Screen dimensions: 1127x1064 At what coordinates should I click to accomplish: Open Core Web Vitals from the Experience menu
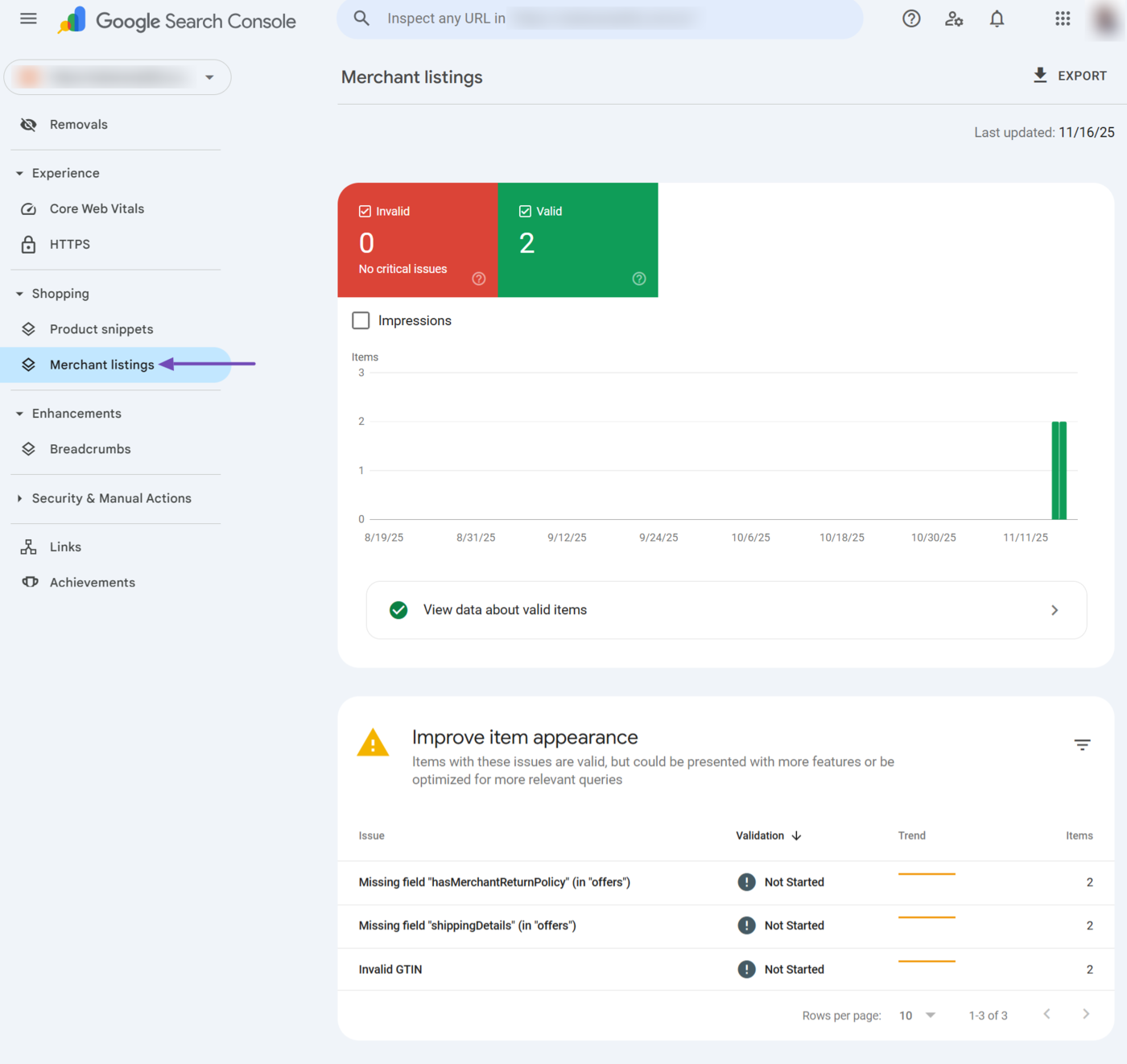tap(97, 208)
